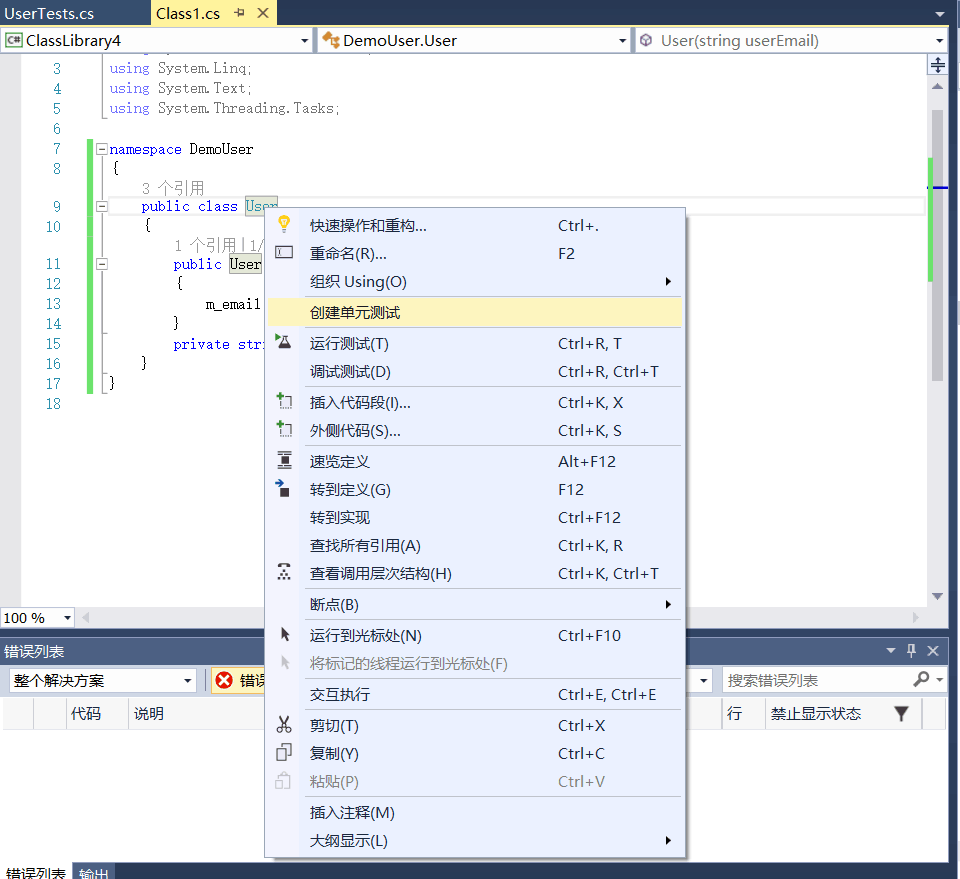The width and height of the screenshot is (960, 879).
Task: Click the 插入代码段 snippet icon
Action: click(284, 402)
